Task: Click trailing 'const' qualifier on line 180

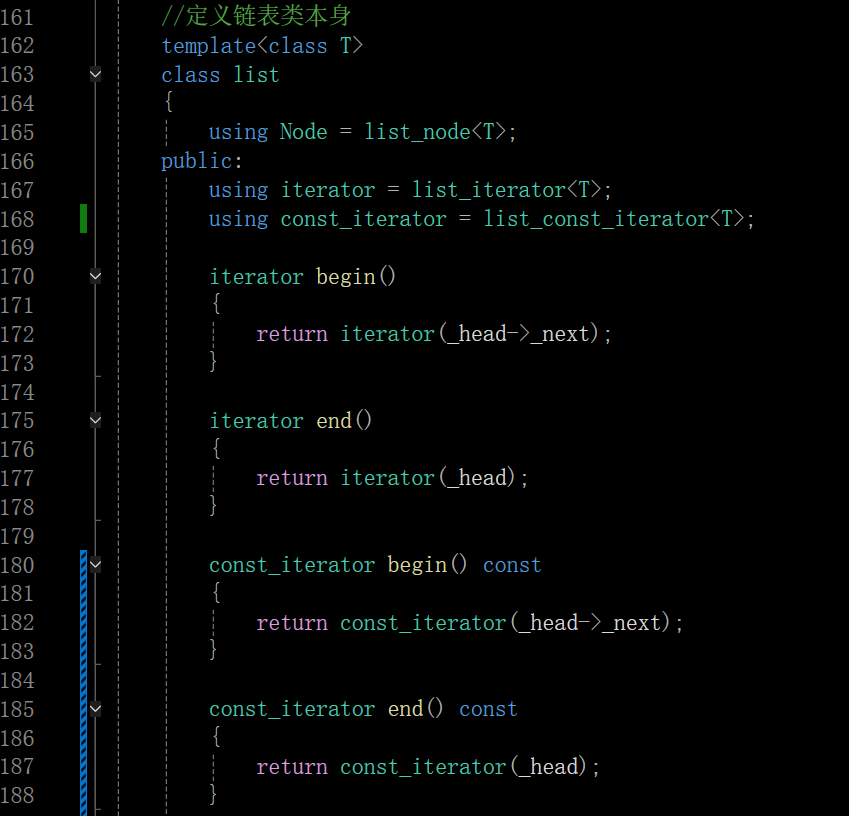Action: (512, 565)
